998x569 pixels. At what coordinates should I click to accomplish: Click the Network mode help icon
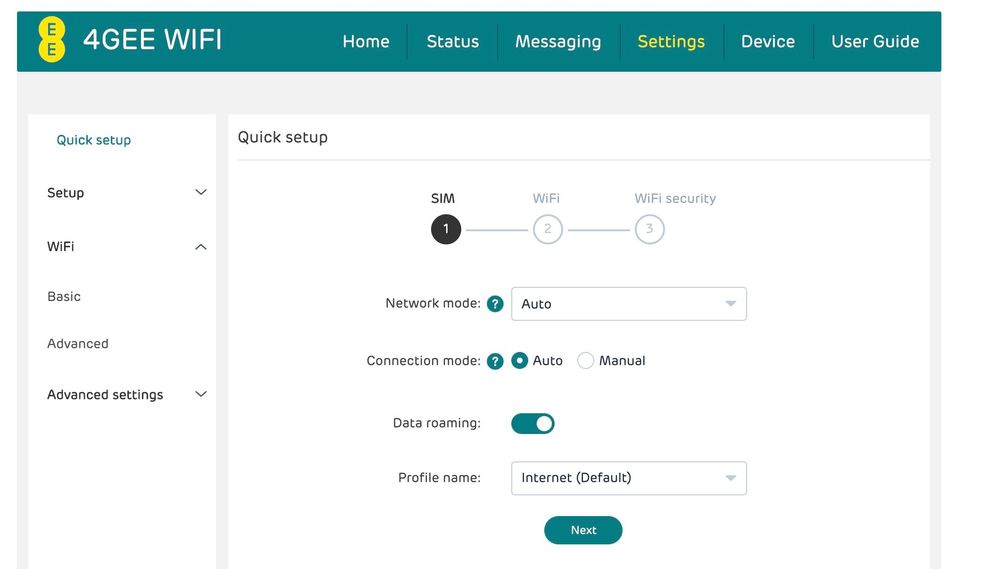coord(495,304)
